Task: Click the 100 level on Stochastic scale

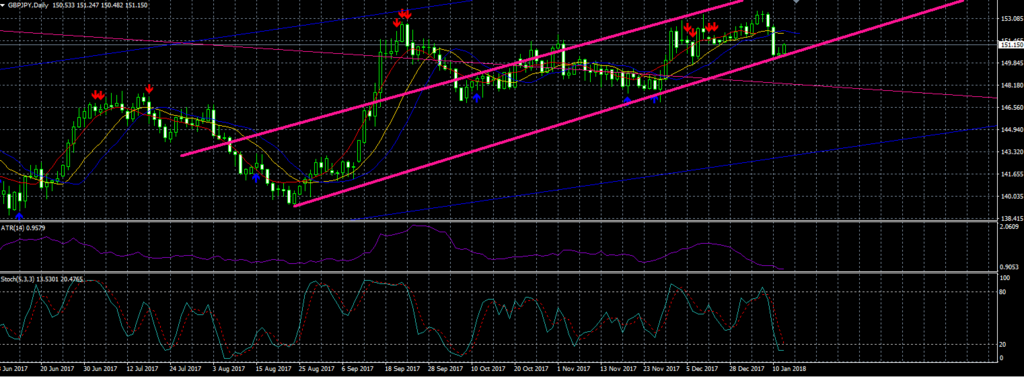Action: (1006, 278)
